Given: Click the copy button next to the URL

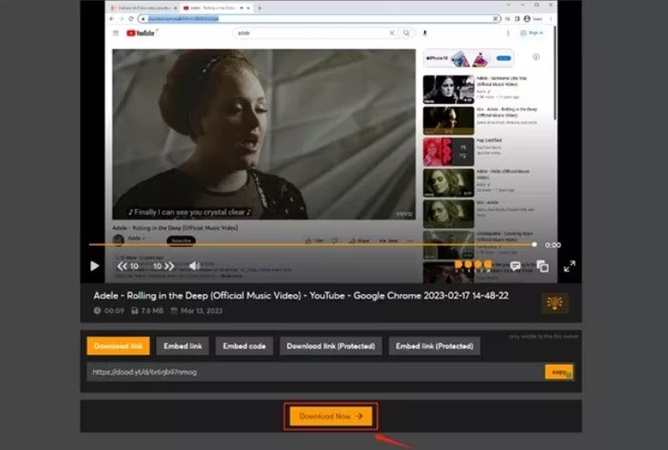Looking at the screenshot, I should [x=557, y=371].
